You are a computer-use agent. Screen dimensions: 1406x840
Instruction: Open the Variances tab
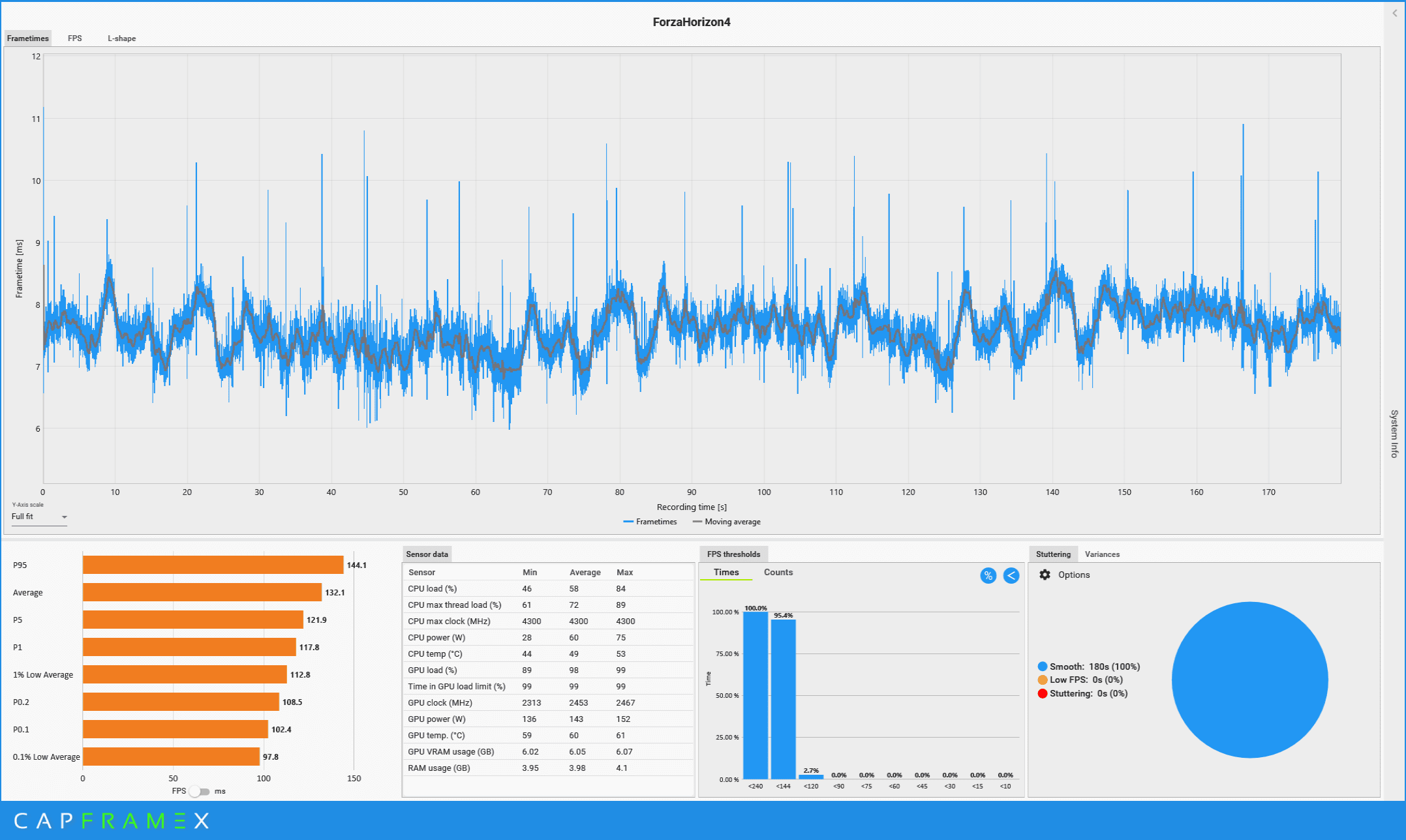(1102, 554)
